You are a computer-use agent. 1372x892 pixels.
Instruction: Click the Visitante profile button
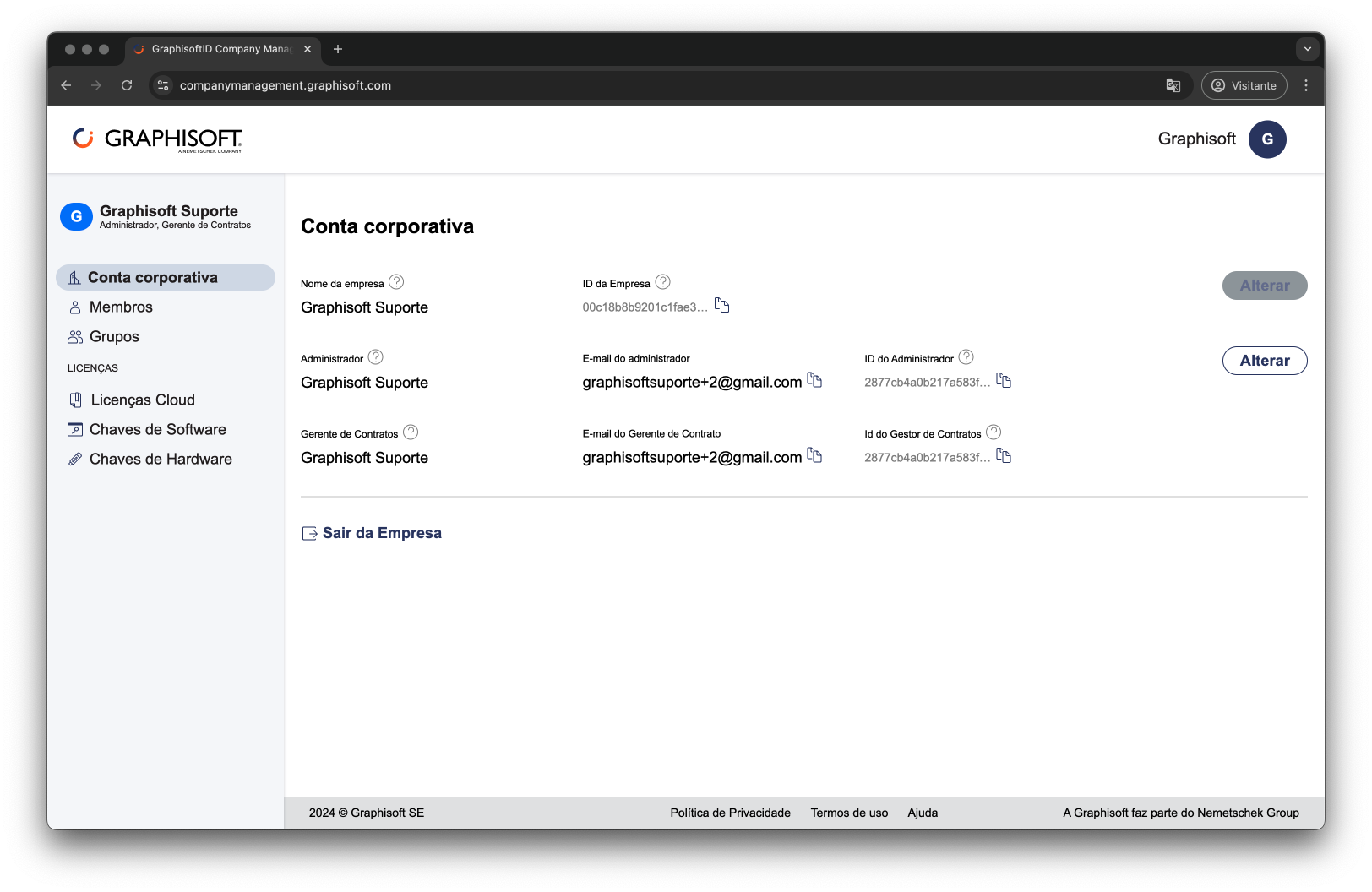click(1244, 85)
